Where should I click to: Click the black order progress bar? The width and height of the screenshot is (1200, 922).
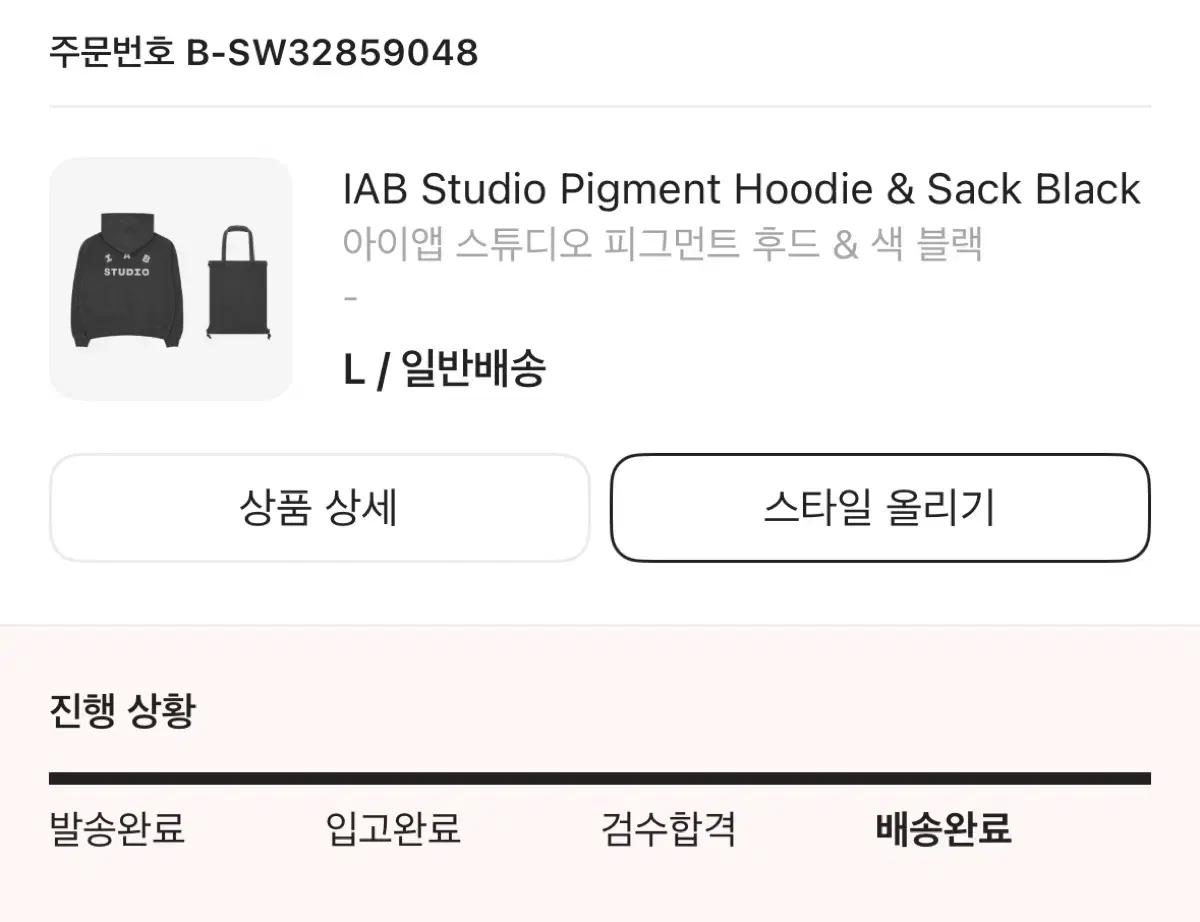pyautogui.click(x=600, y=779)
